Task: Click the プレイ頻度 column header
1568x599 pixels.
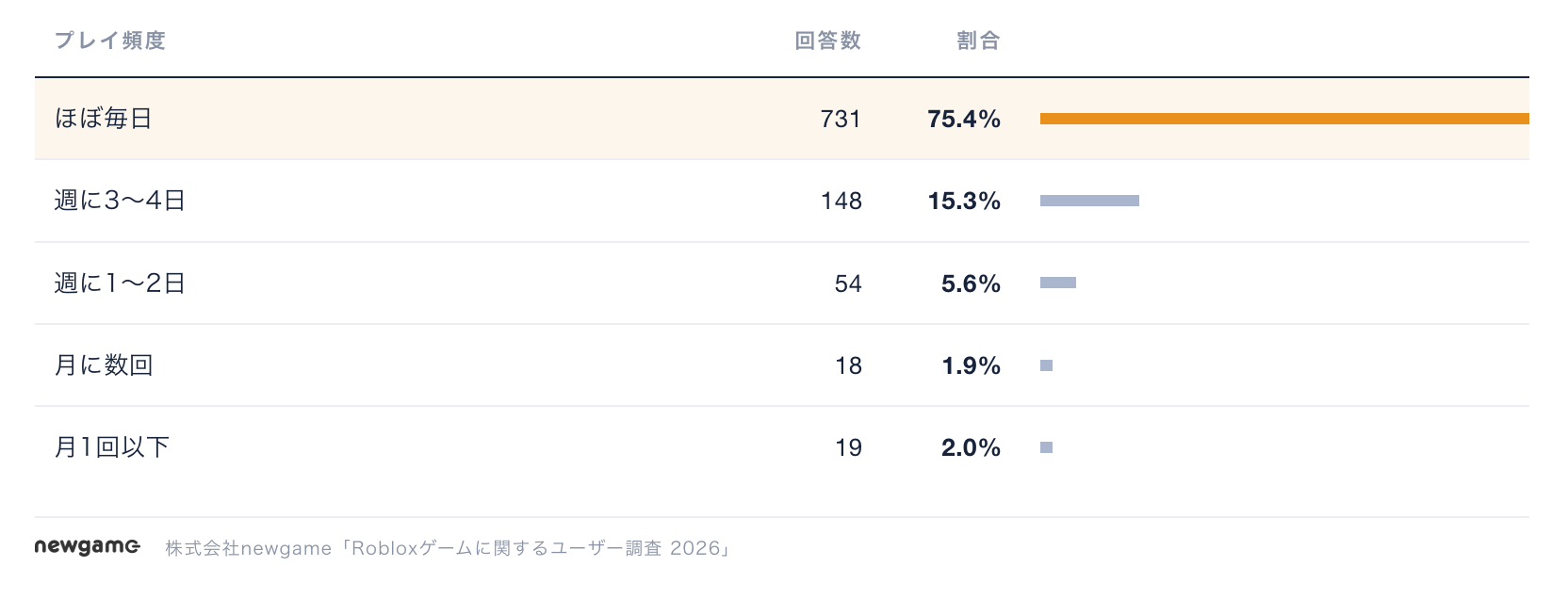Action: 110,40
